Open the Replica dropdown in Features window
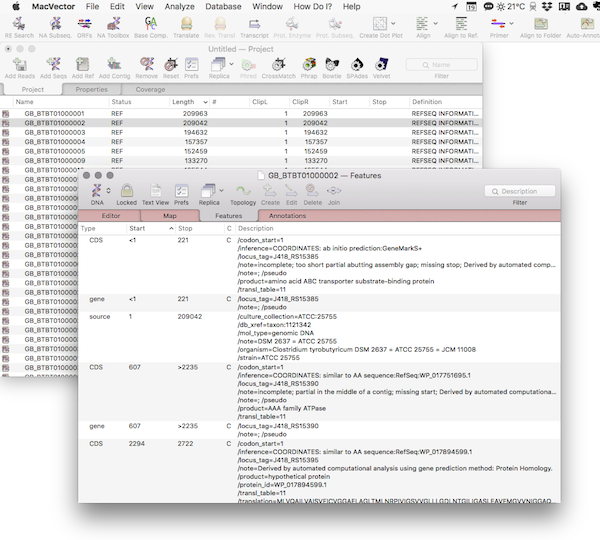 (x=210, y=191)
